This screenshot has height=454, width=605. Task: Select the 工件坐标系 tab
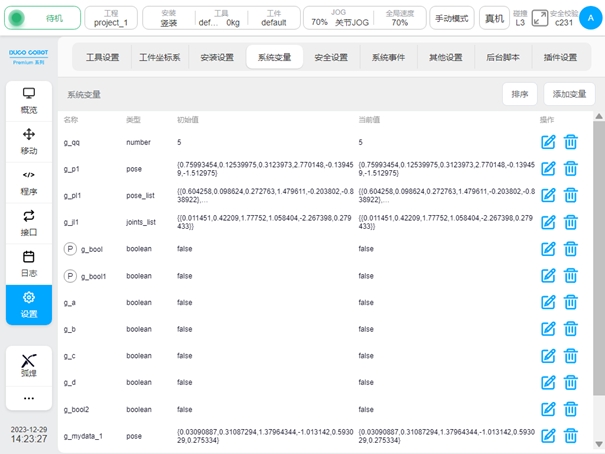pos(159,57)
